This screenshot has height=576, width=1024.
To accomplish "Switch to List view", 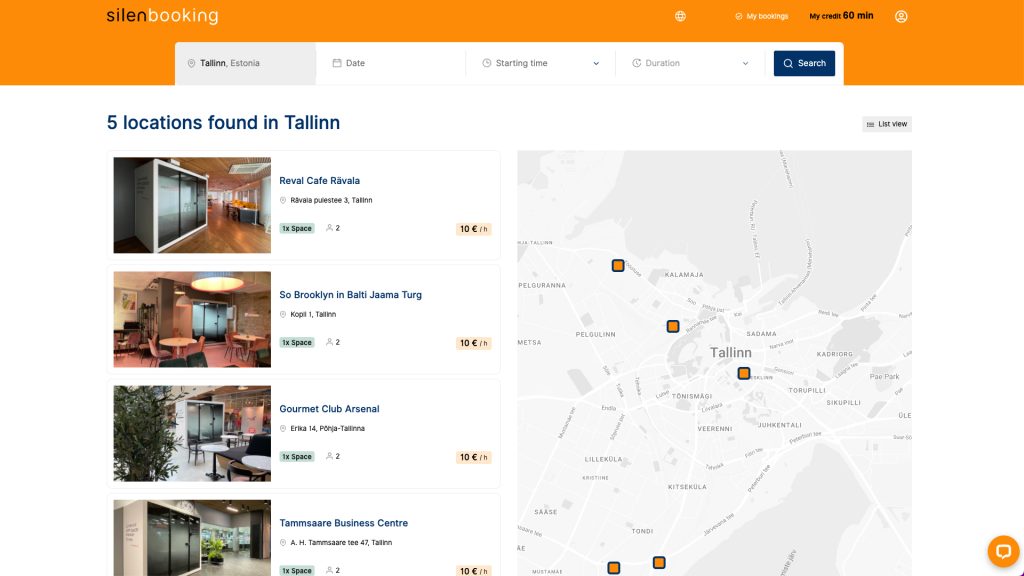I will (887, 124).
